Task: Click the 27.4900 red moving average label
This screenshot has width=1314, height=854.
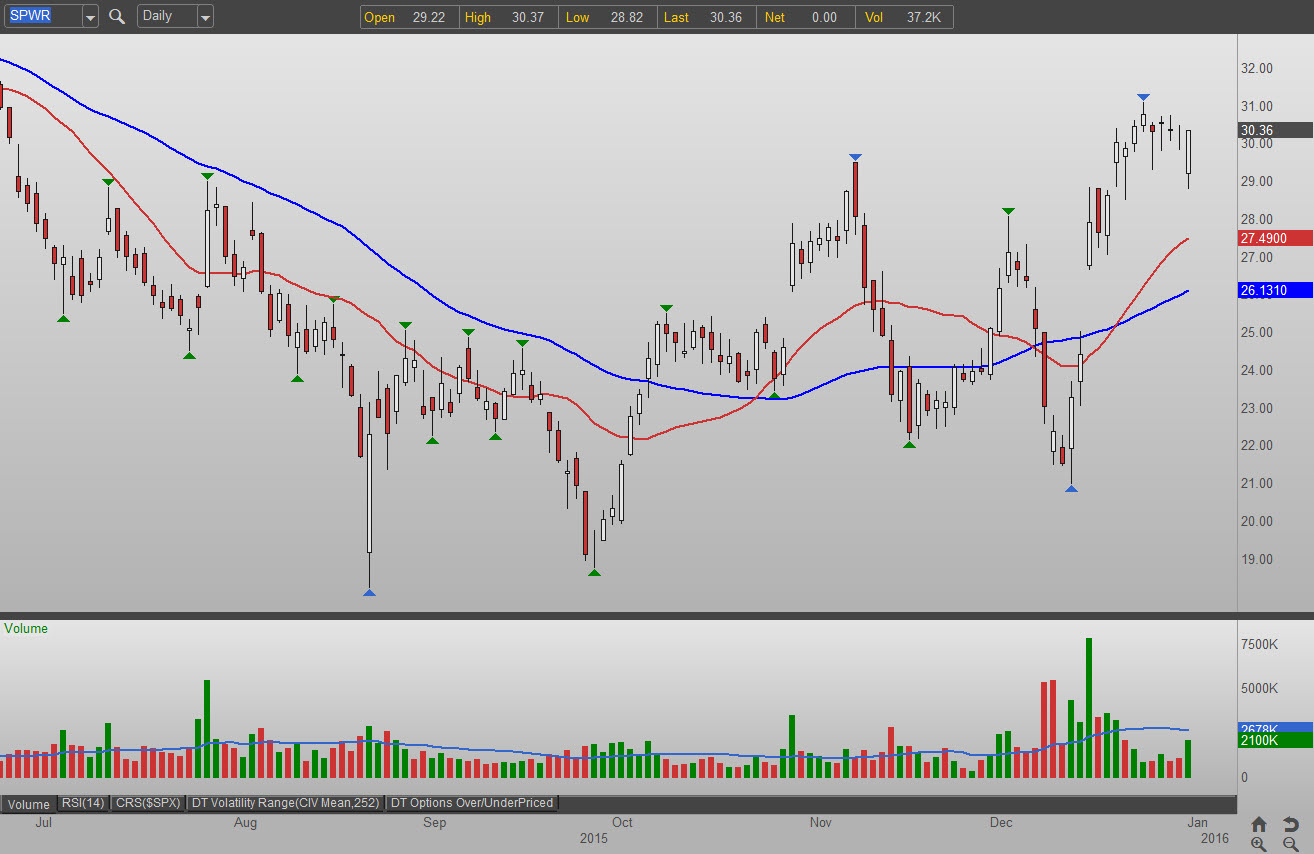Action: tap(1275, 238)
